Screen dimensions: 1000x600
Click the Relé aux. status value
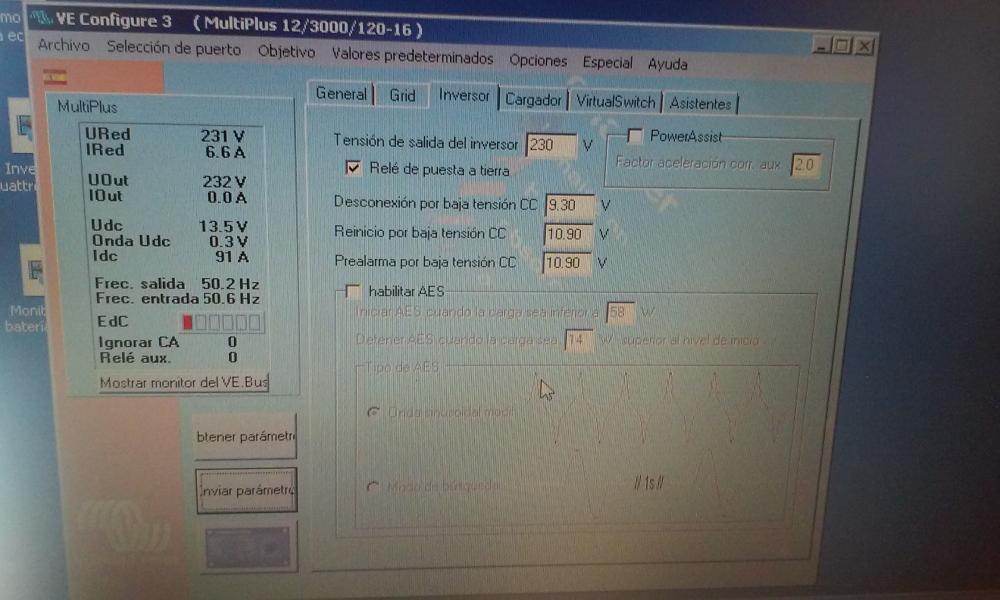[232, 358]
